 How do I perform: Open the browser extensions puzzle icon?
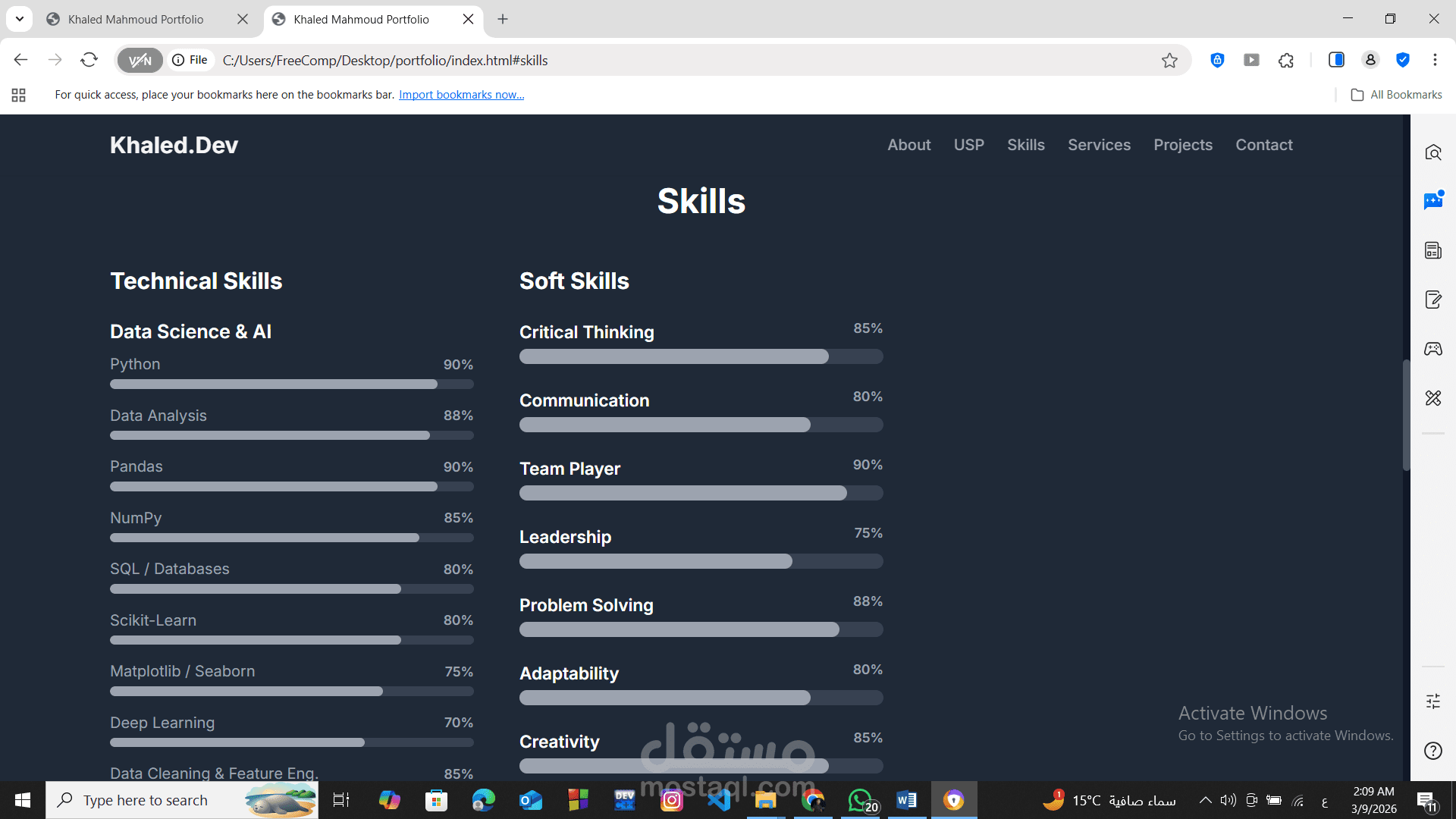[x=1286, y=61]
